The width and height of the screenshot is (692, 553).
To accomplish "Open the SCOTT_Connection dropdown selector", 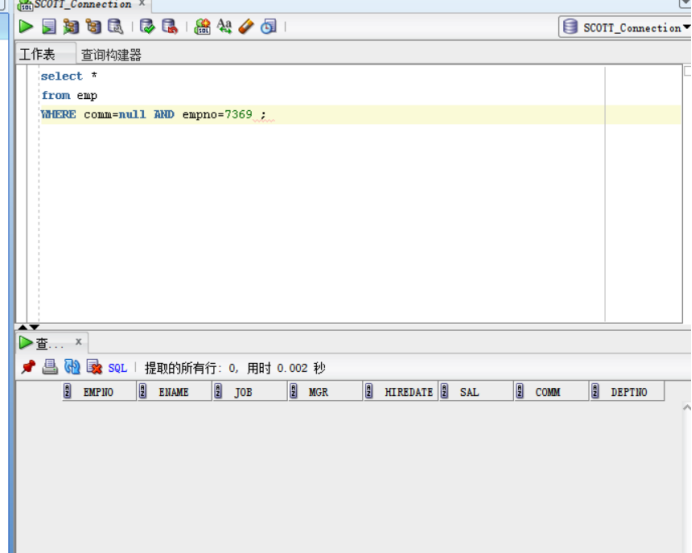I will [x=625, y=27].
